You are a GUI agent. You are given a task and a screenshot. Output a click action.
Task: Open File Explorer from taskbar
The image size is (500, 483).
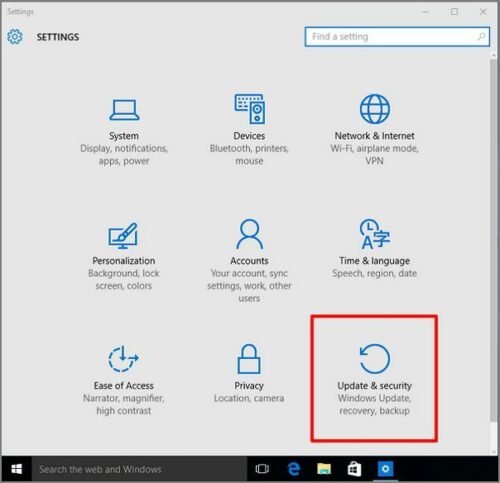[x=324, y=469]
